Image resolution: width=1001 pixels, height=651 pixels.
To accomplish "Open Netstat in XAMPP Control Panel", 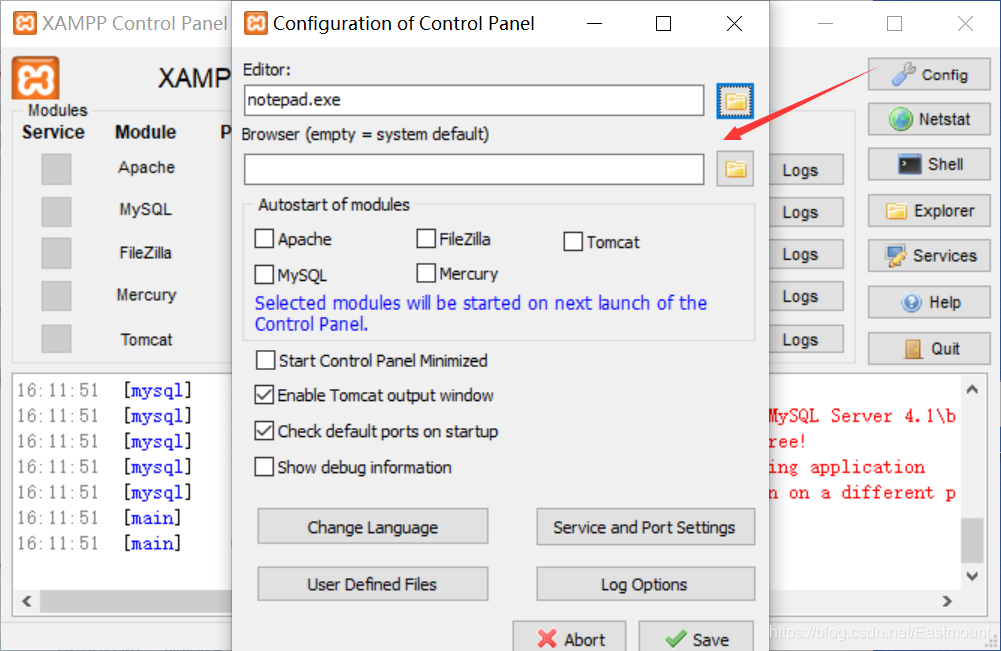I will (x=929, y=119).
